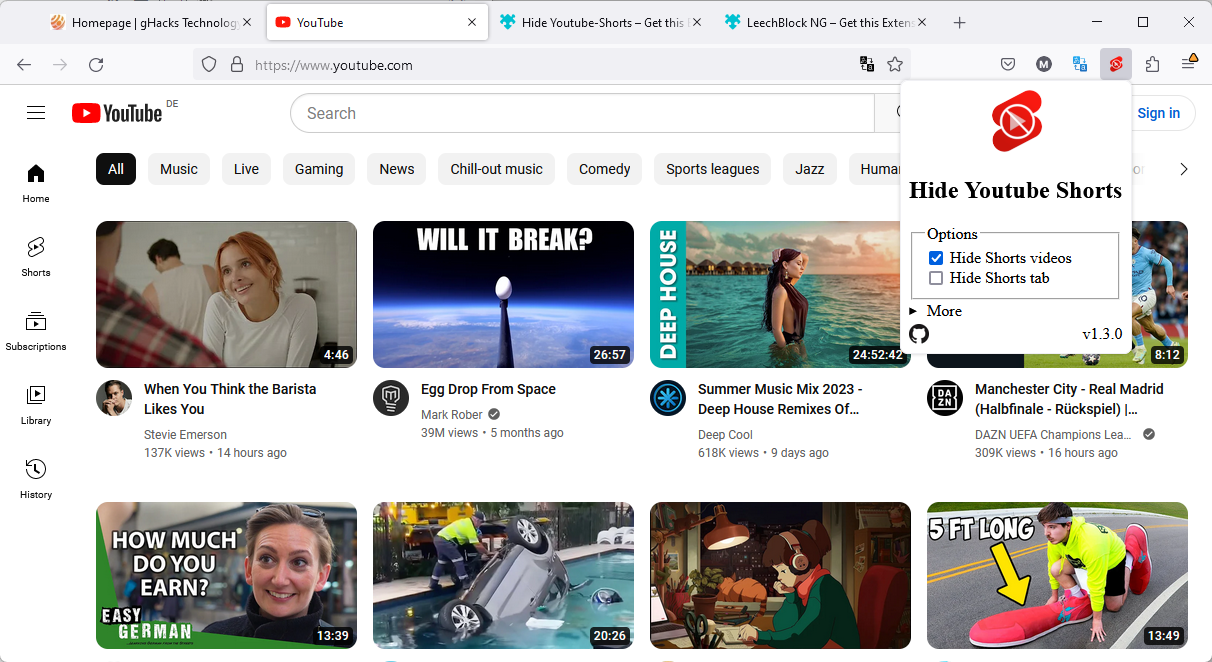Enable the Hide Shorts tab option

[x=935, y=278]
